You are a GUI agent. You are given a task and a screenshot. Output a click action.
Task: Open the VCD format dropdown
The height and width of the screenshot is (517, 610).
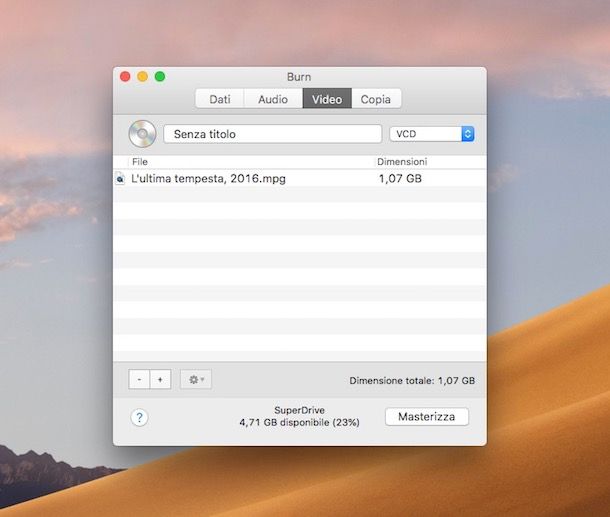pyautogui.click(x=432, y=134)
